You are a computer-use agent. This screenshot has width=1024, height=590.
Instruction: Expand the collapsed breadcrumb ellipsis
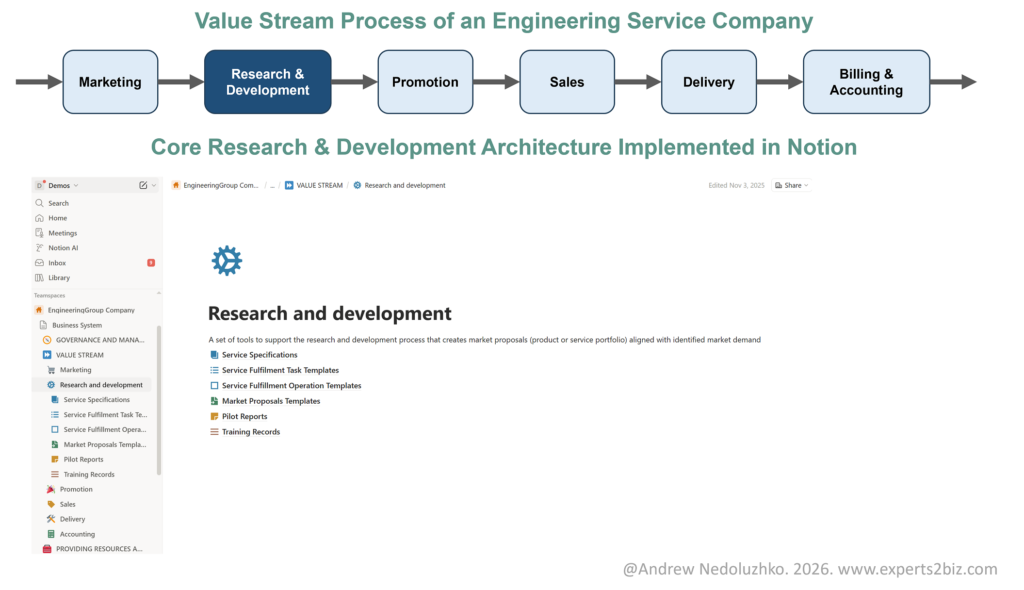tap(272, 185)
